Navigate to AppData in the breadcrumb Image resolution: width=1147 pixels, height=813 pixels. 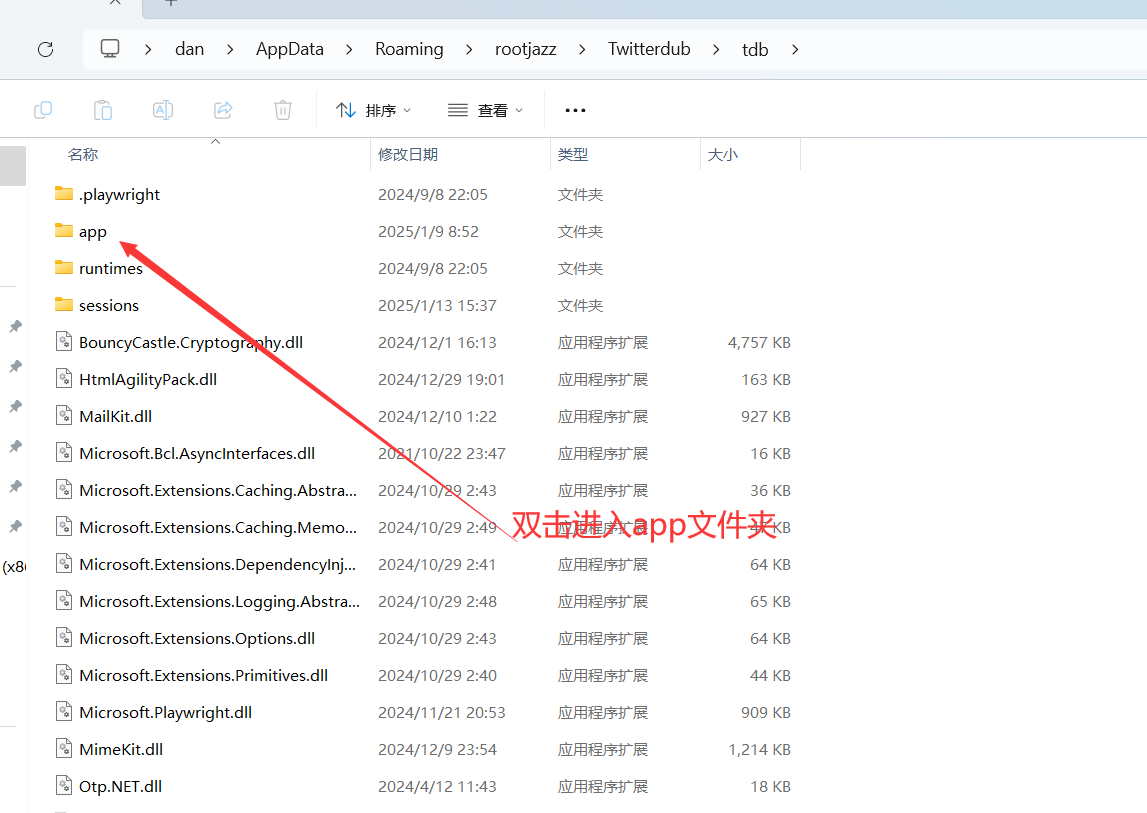coord(290,49)
